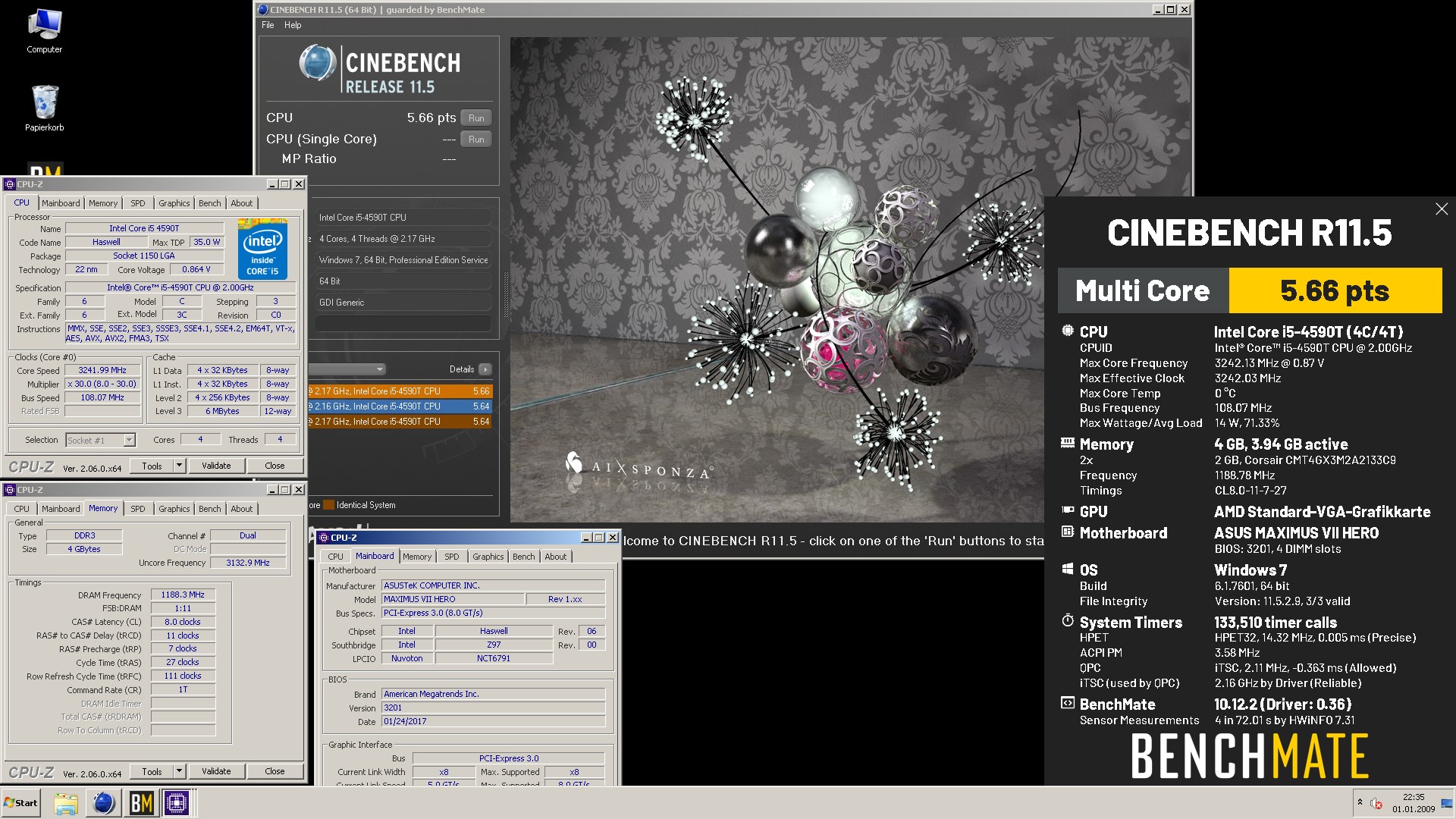This screenshot has width=1456, height=819.
Task: Click the Identical System orange legend swatch
Action: click(x=328, y=505)
